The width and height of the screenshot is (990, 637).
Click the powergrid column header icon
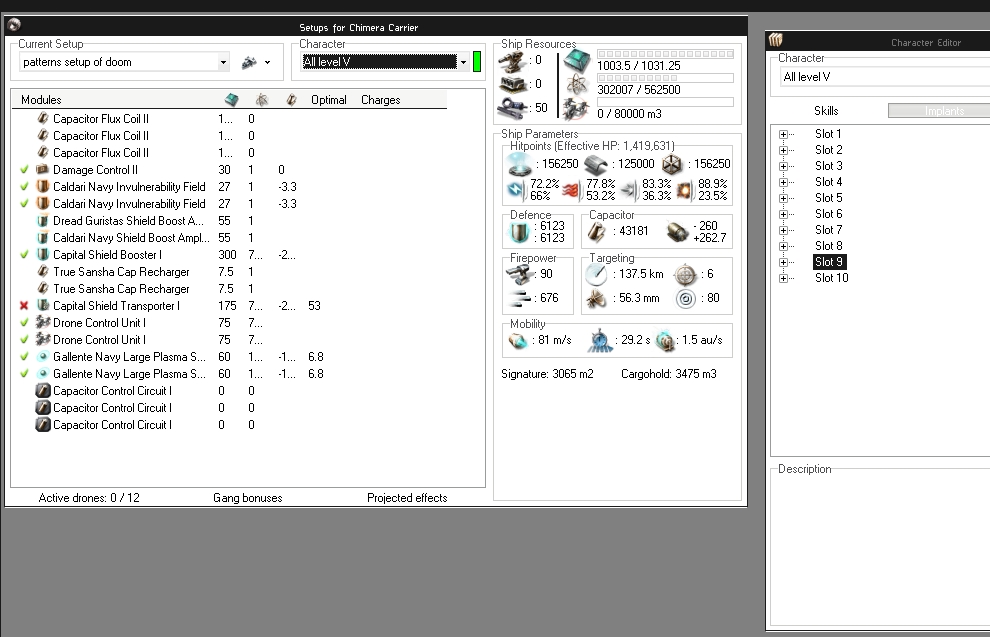point(261,100)
